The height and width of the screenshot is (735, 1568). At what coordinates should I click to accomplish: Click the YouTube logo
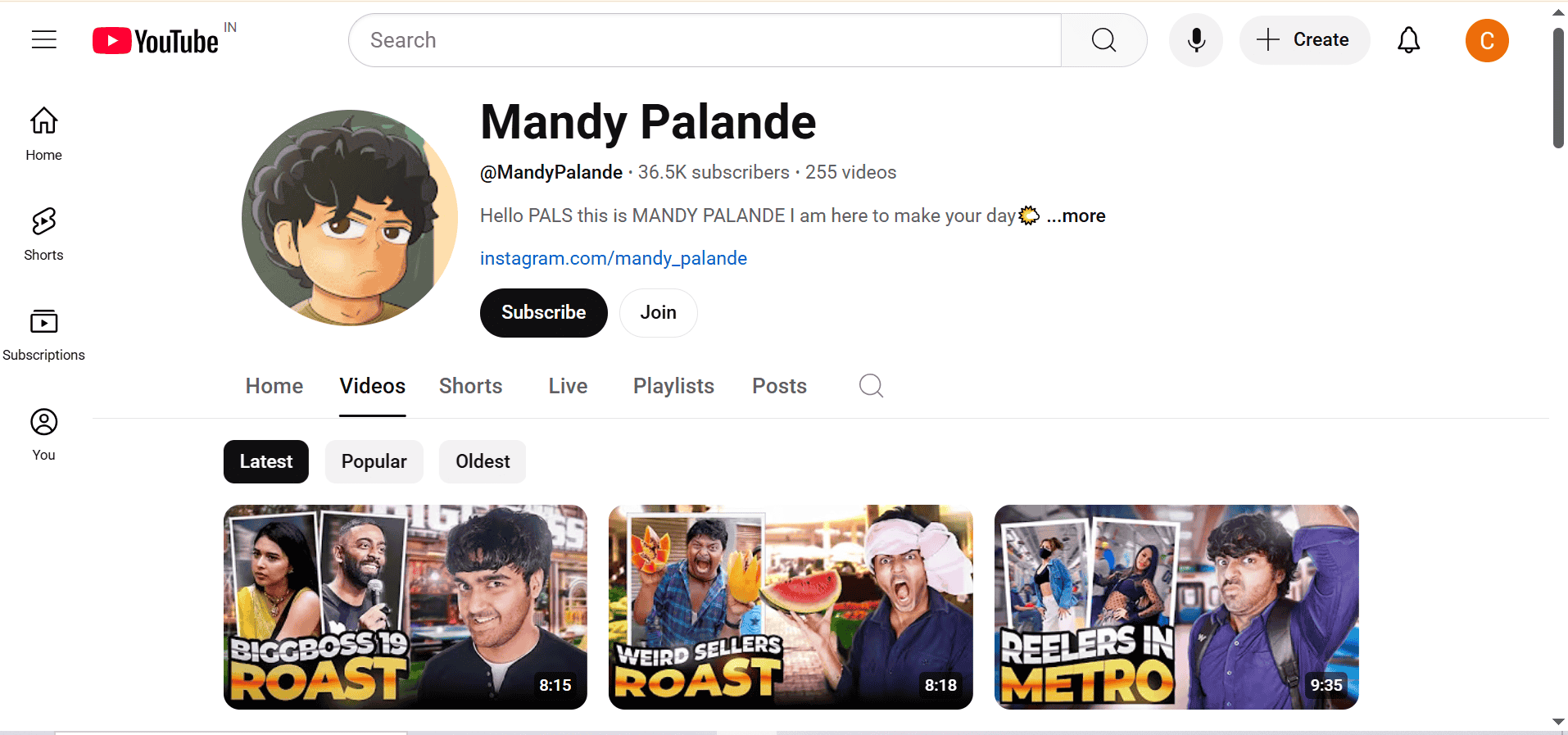pyautogui.click(x=156, y=40)
